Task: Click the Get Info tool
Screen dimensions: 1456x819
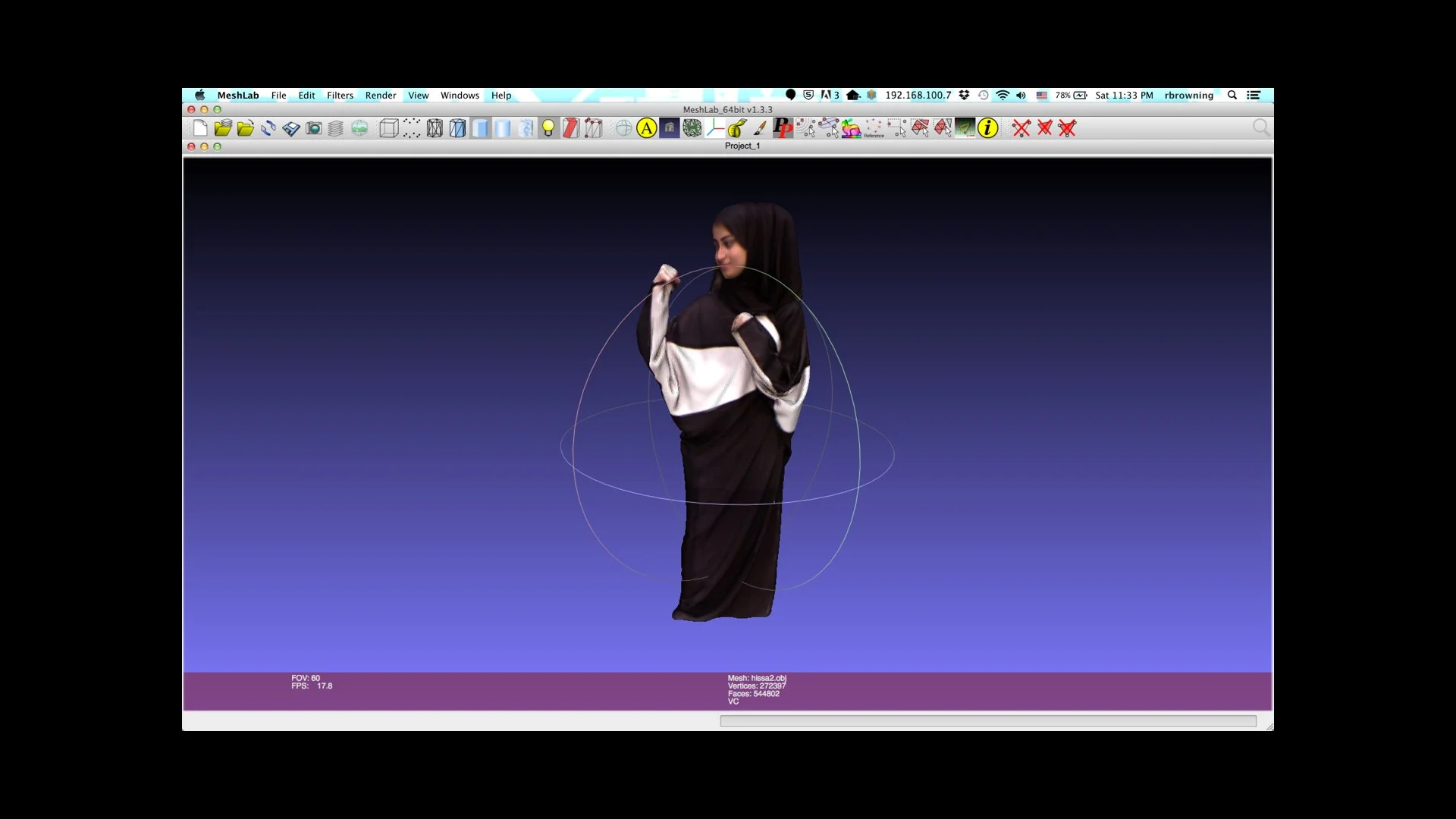Action: click(987, 128)
